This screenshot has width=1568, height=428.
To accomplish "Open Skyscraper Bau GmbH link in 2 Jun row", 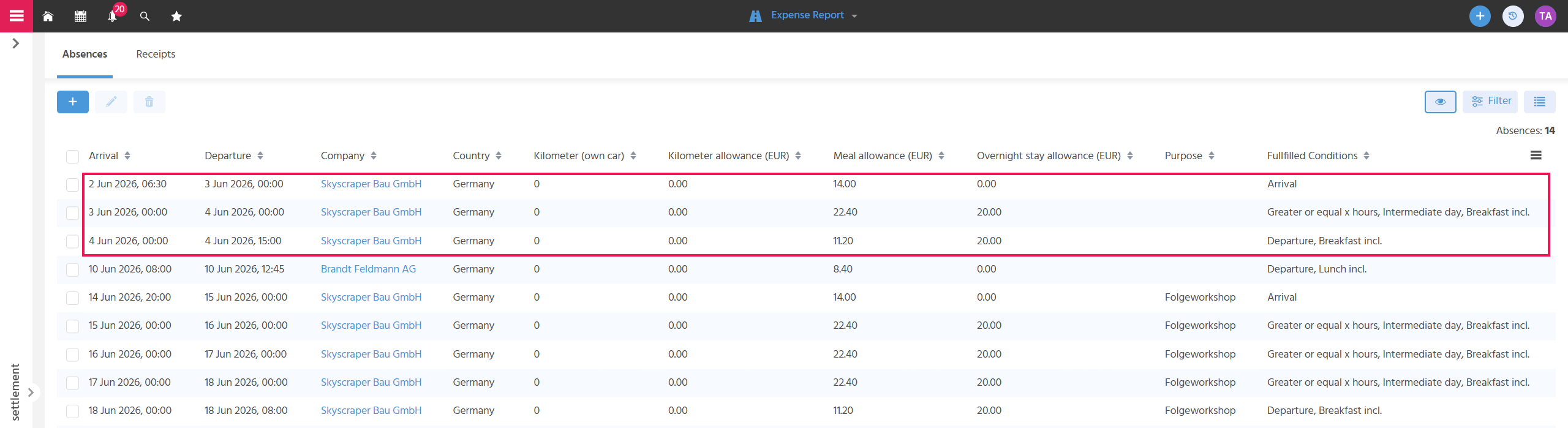I will (x=371, y=184).
